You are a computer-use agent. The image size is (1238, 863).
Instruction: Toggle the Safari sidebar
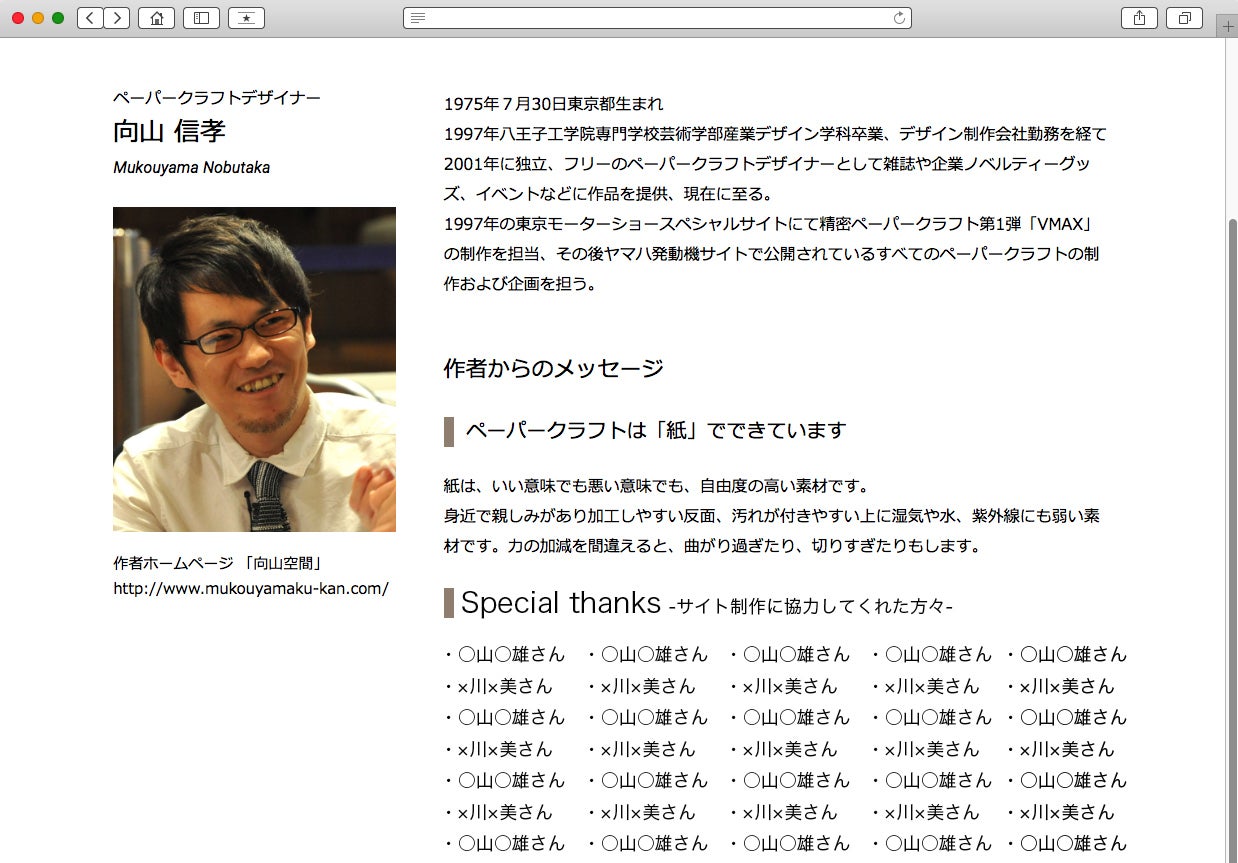tap(201, 18)
